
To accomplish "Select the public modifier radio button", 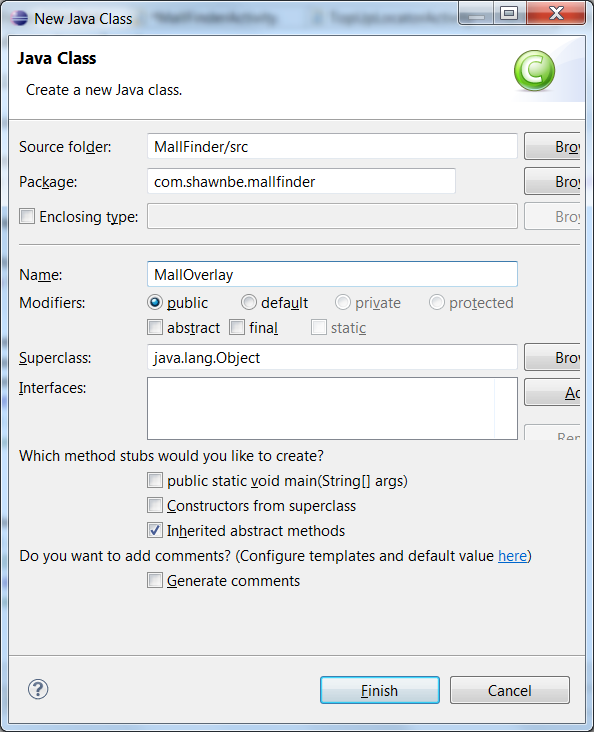I will coord(155,303).
